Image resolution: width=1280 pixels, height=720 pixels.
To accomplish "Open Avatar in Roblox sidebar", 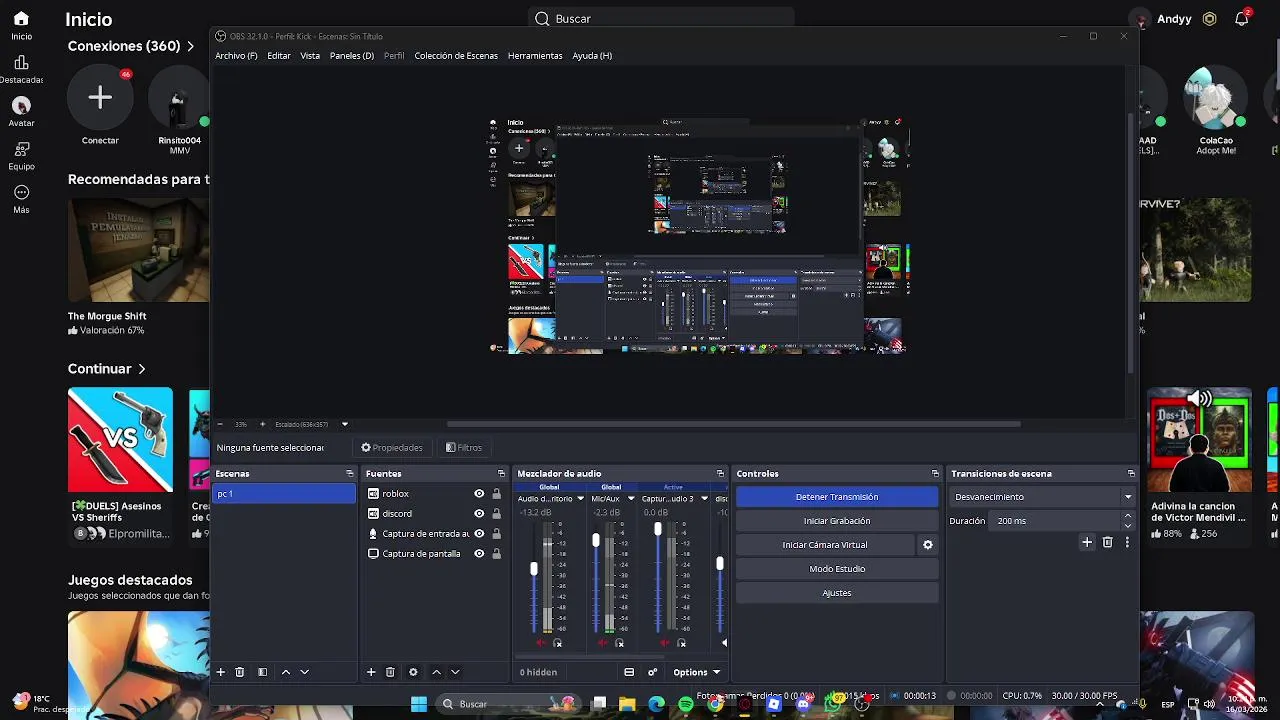I will (x=21, y=111).
